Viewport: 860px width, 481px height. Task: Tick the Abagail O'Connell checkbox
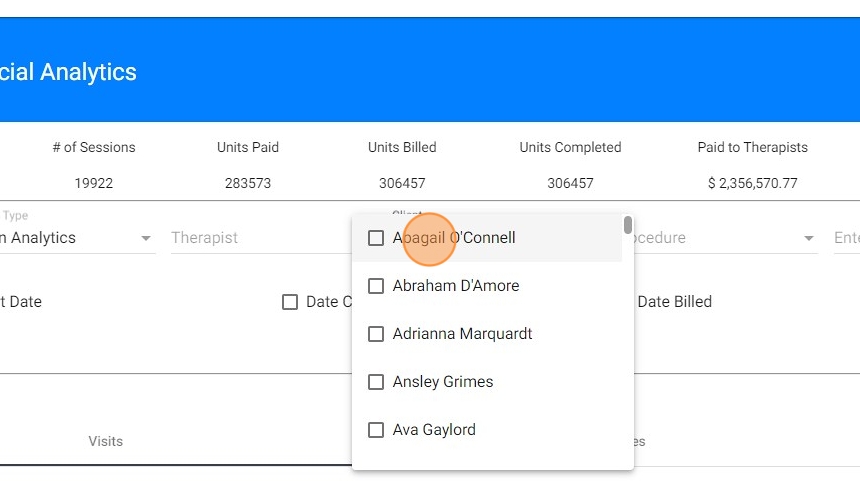(376, 238)
